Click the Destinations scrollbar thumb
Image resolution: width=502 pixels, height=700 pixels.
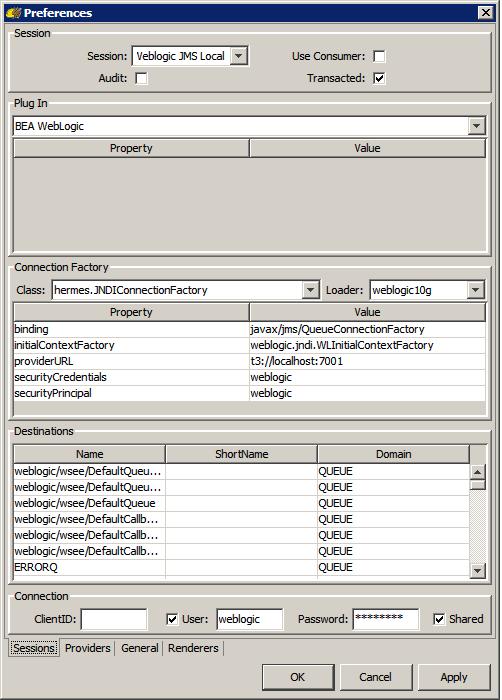[x=478, y=485]
